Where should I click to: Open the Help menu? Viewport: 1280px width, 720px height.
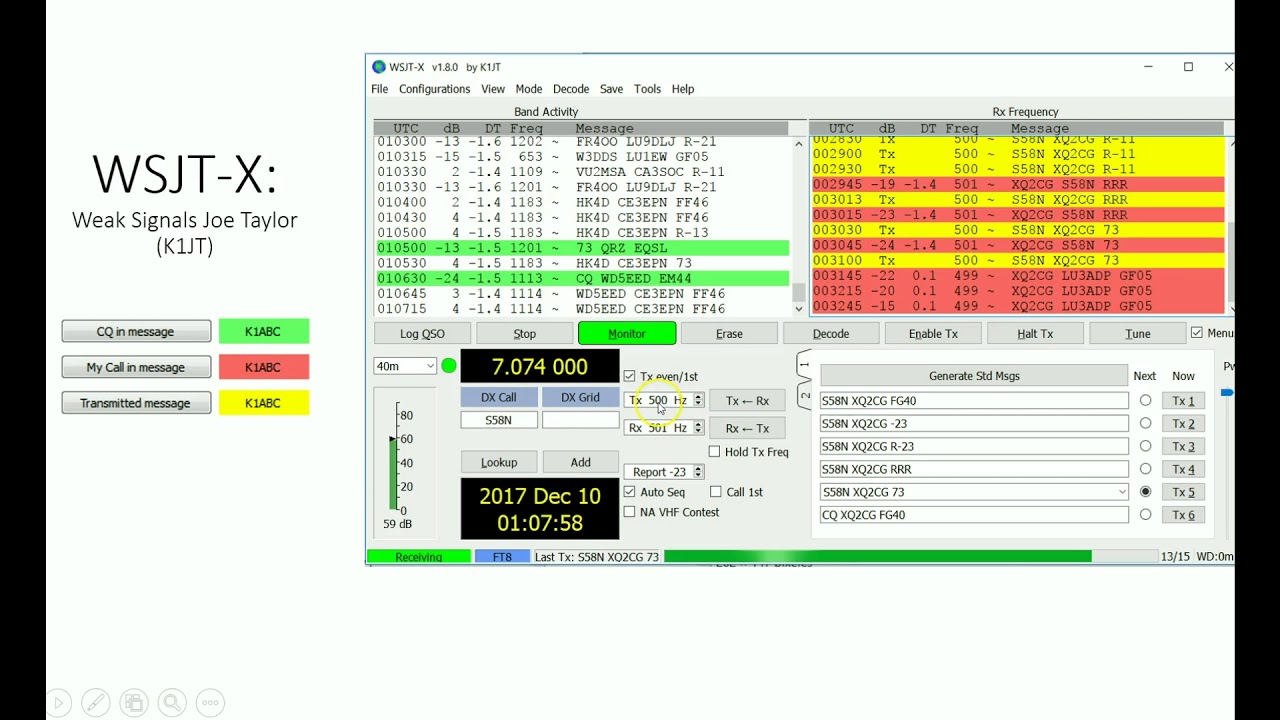click(x=683, y=89)
